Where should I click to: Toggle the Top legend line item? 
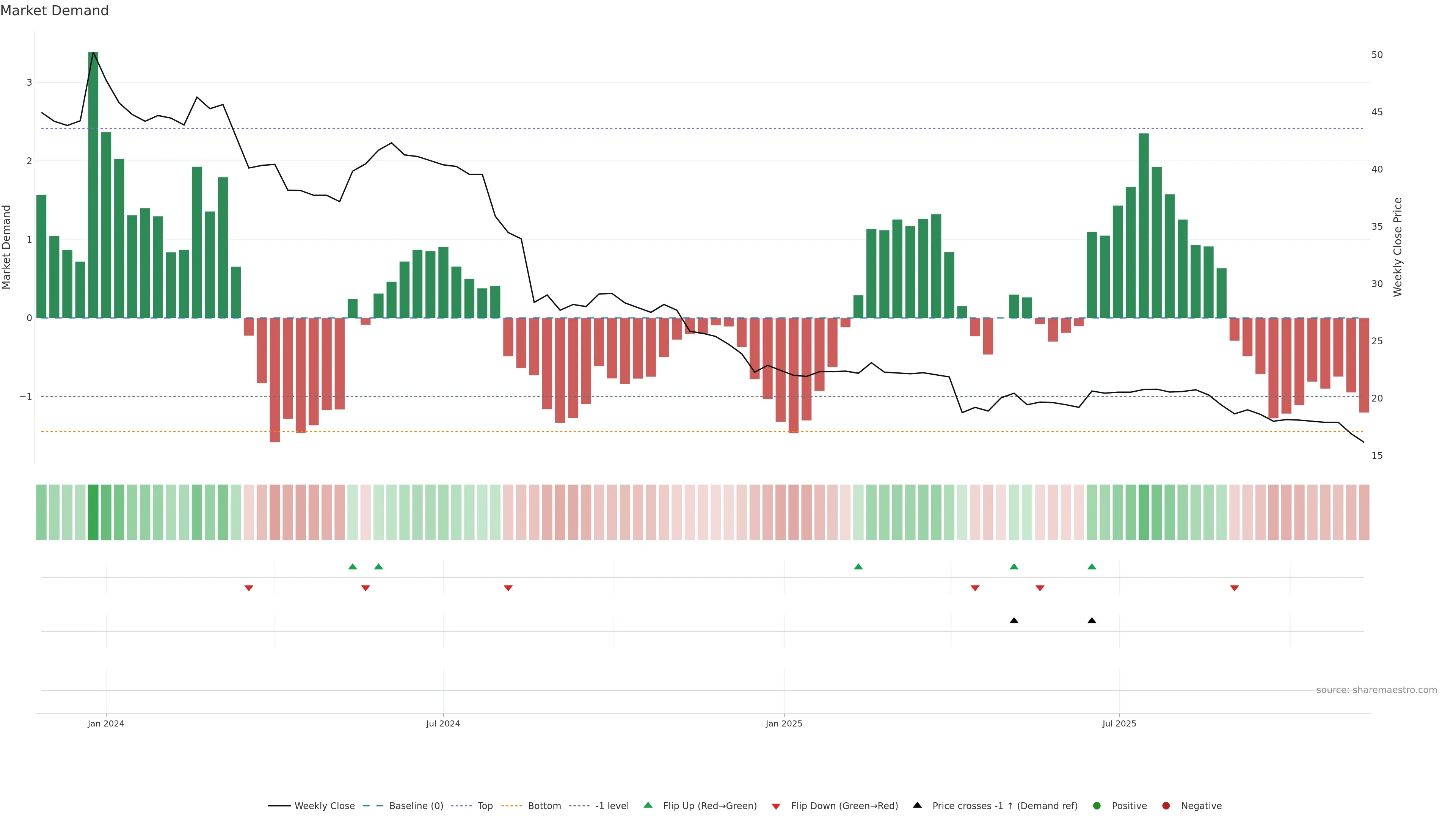coord(485,806)
